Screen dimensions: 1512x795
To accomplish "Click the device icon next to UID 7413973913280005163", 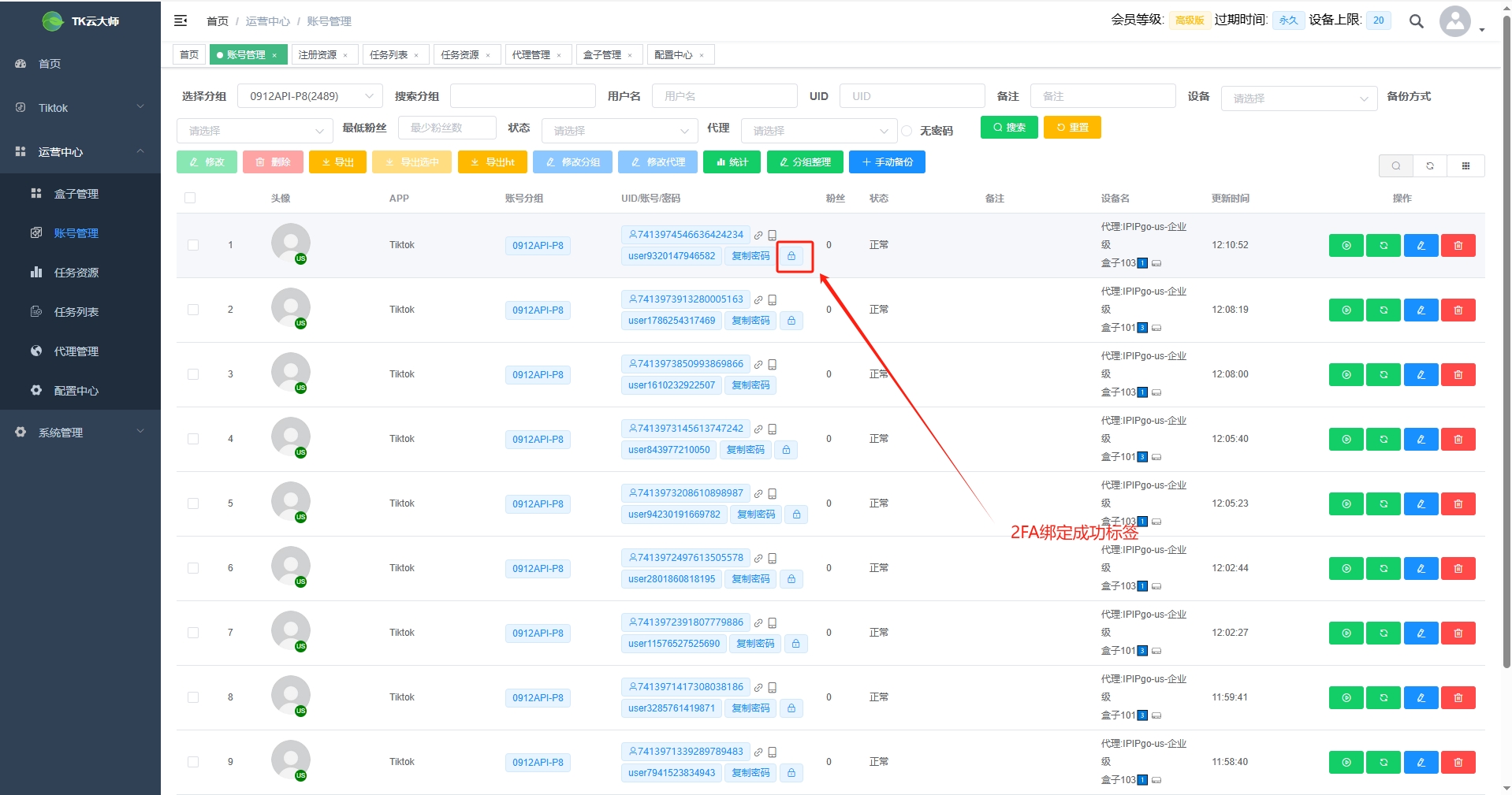I will (x=773, y=300).
